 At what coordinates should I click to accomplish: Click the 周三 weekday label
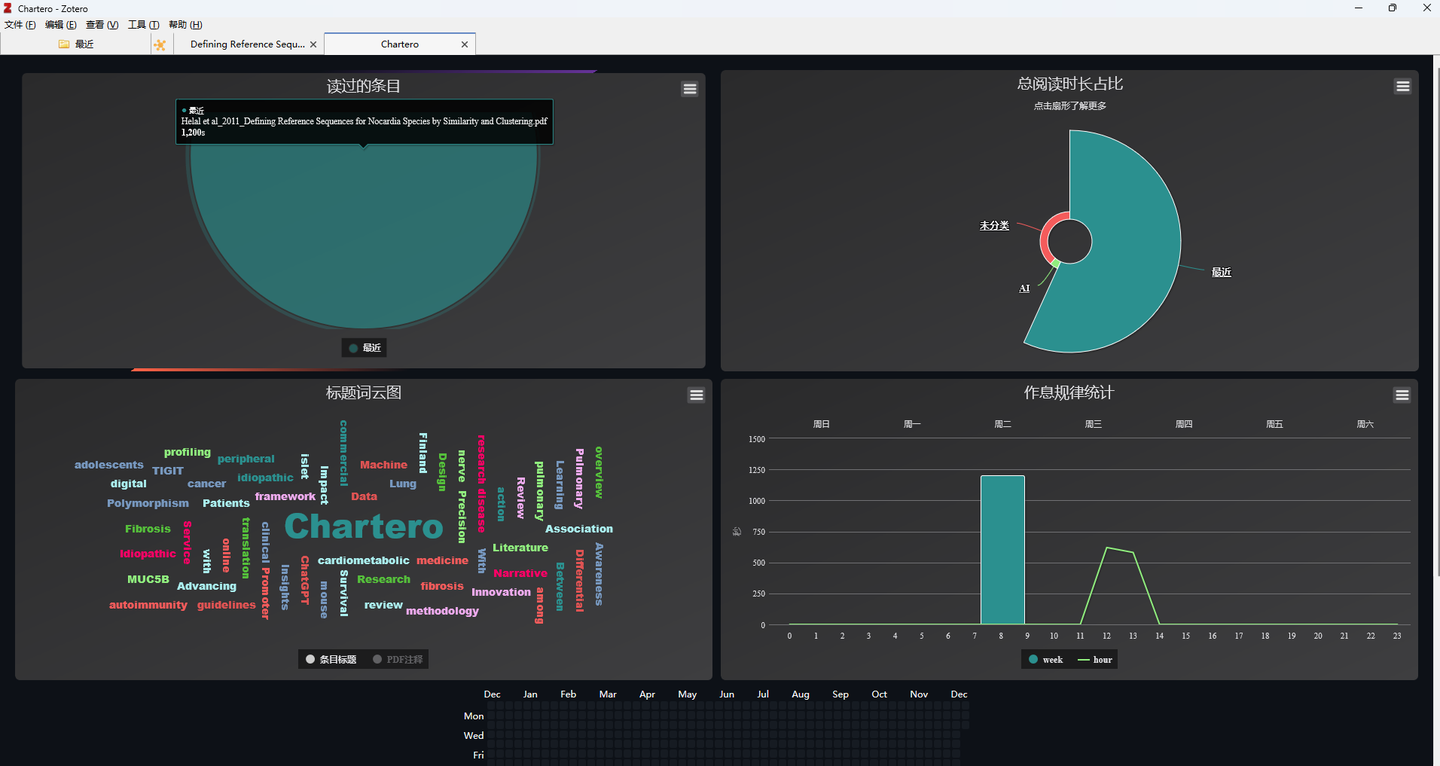click(x=1093, y=425)
